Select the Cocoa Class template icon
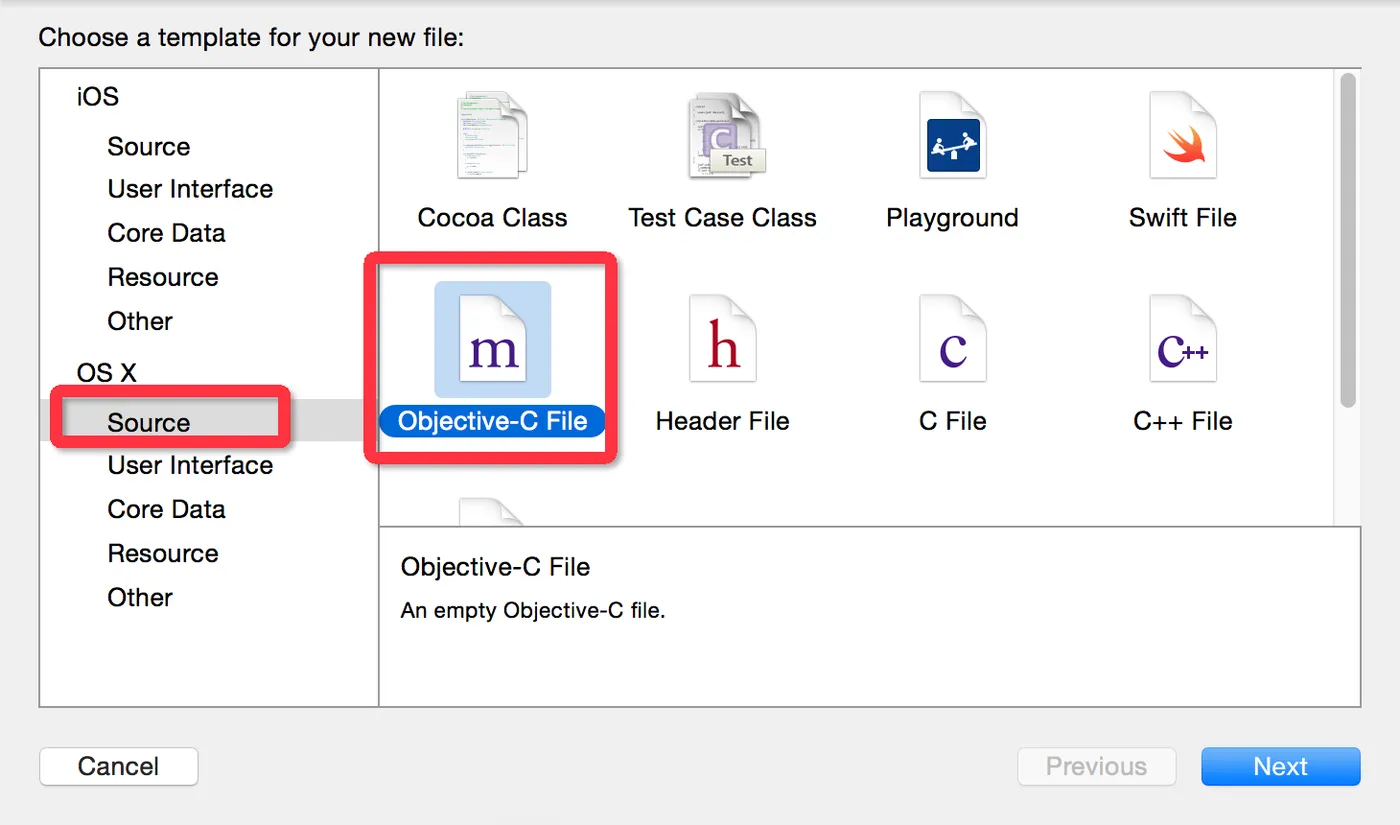 [x=492, y=137]
